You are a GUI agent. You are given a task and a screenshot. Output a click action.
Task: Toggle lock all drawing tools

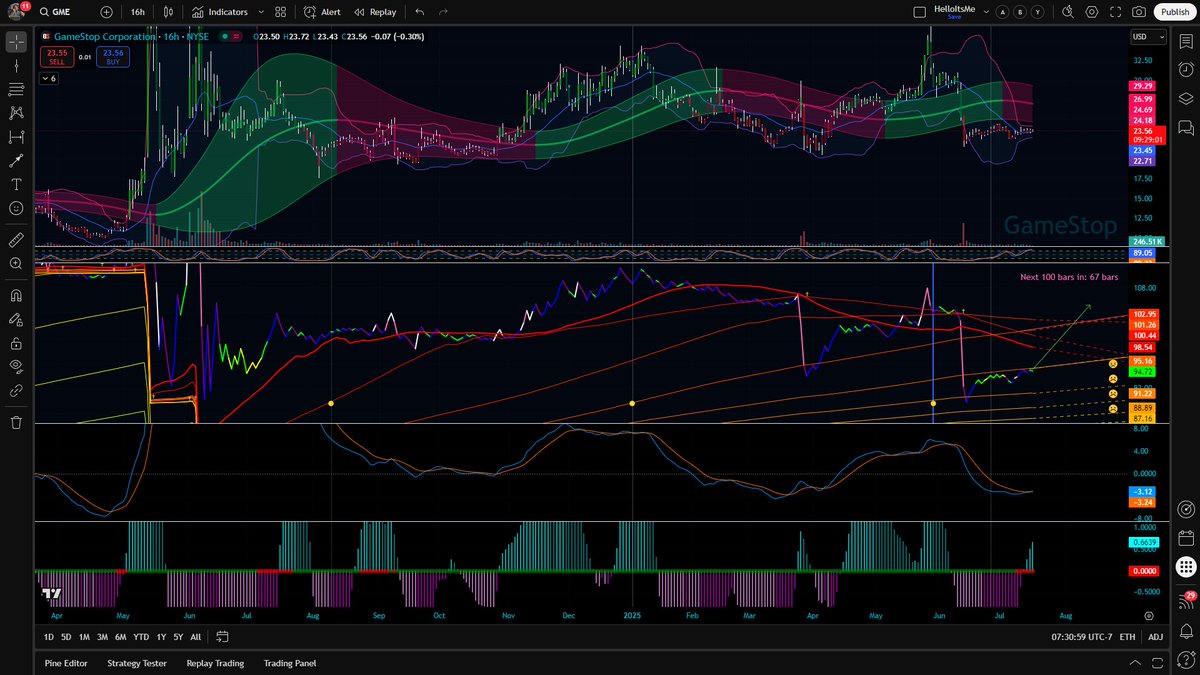click(x=16, y=343)
